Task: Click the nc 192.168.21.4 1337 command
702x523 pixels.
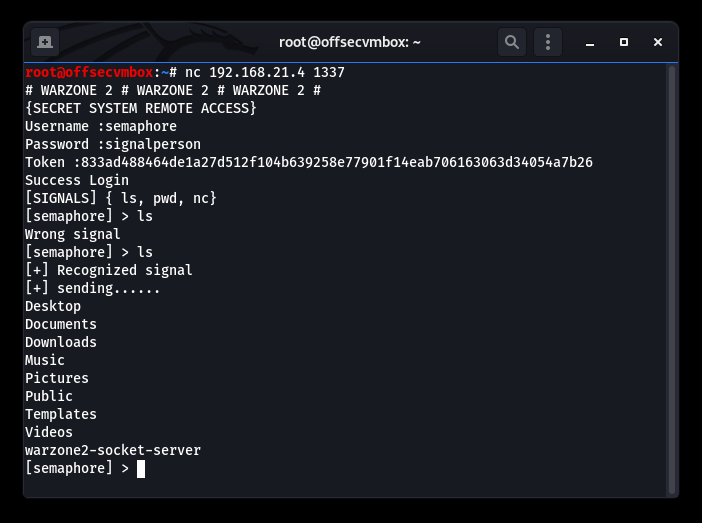Action: pyautogui.click(x=265, y=72)
